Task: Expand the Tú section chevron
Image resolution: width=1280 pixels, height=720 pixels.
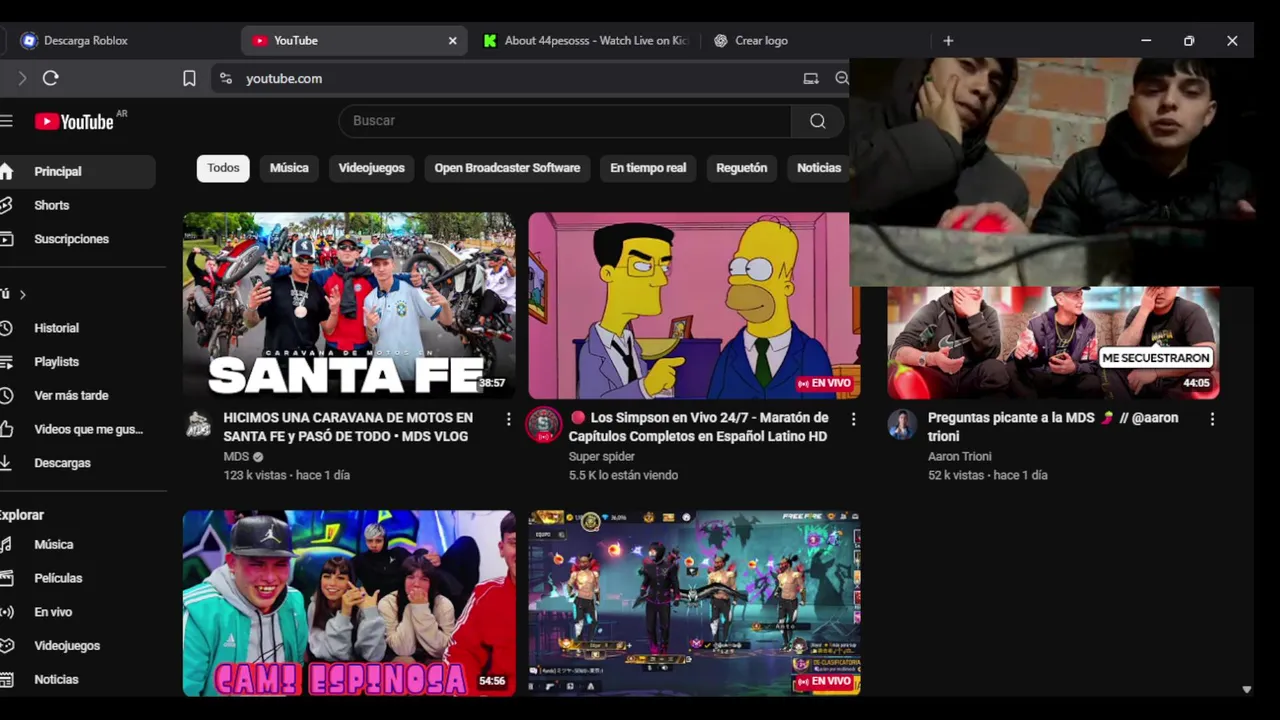Action: click(x=22, y=294)
